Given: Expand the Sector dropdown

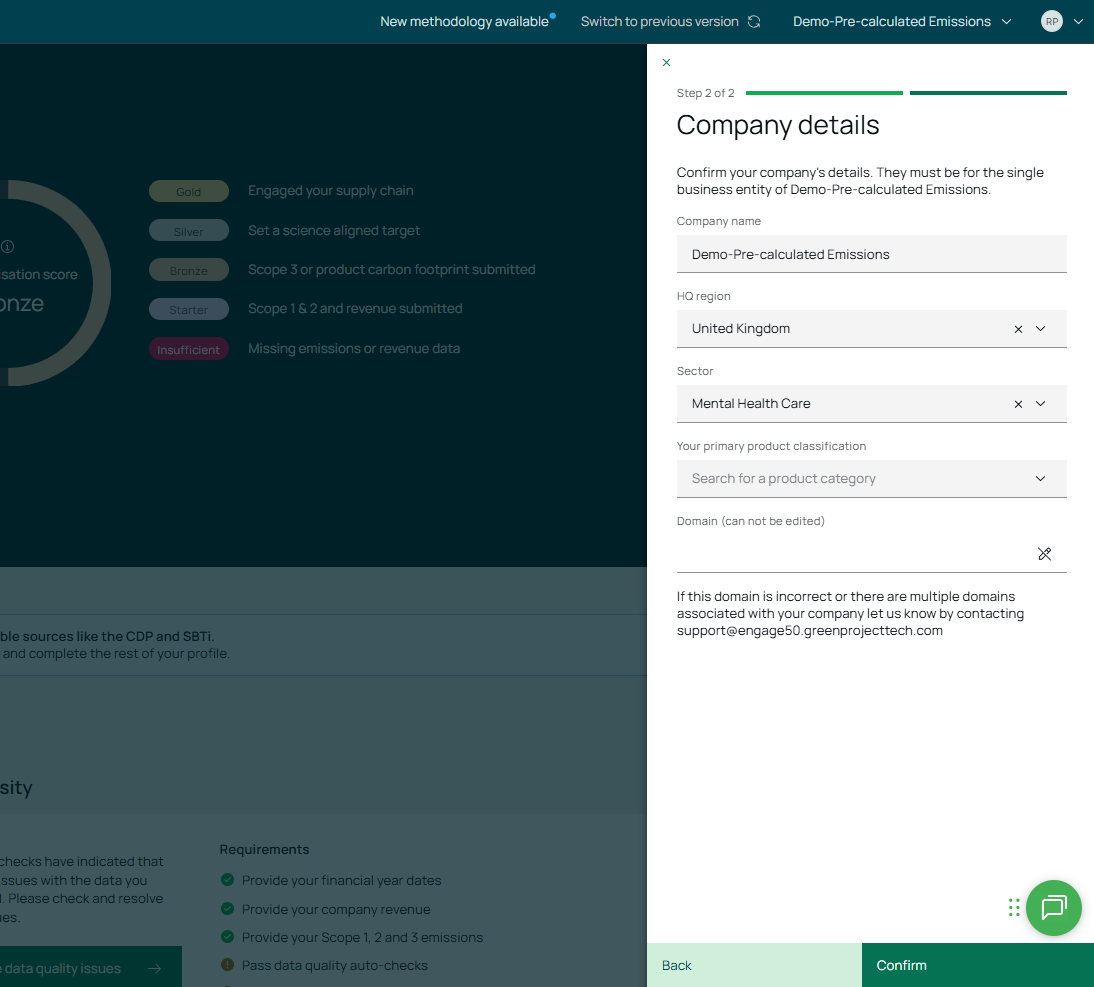Looking at the screenshot, I should 1040,404.
